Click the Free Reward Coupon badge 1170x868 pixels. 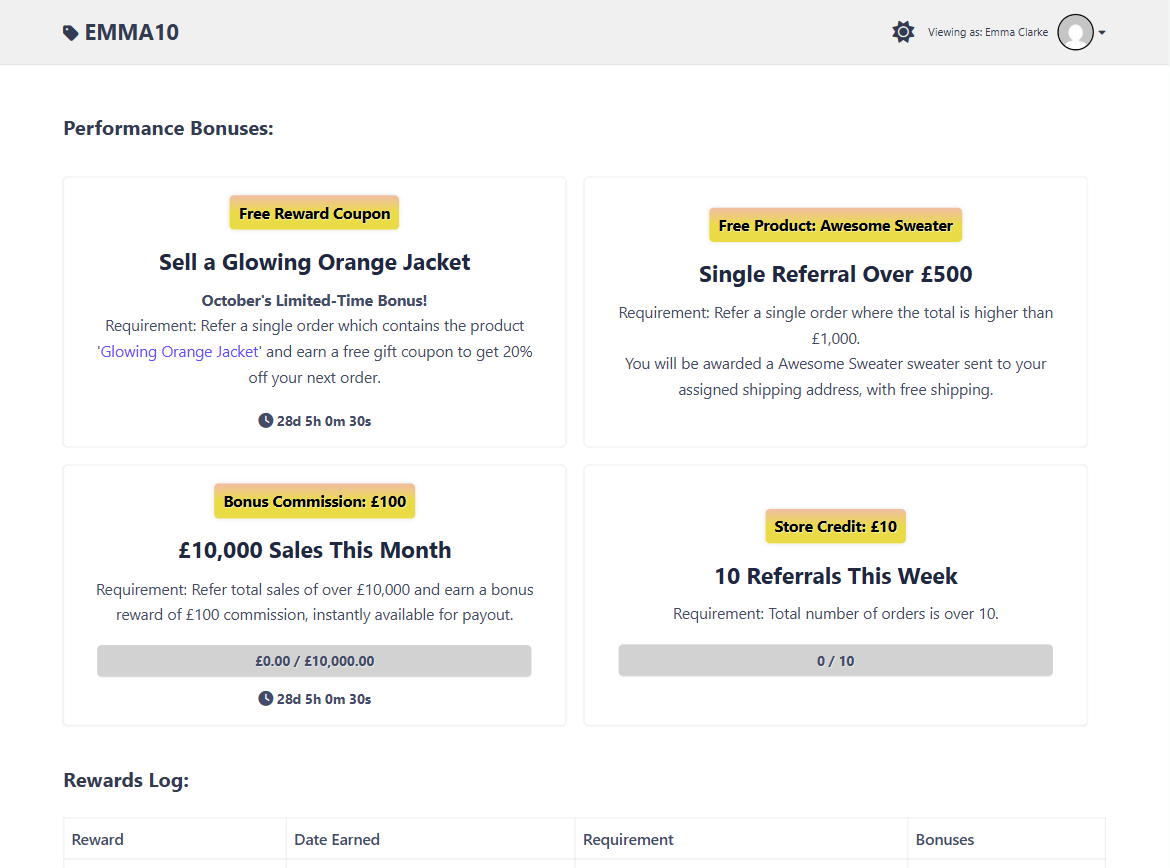[314, 213]
